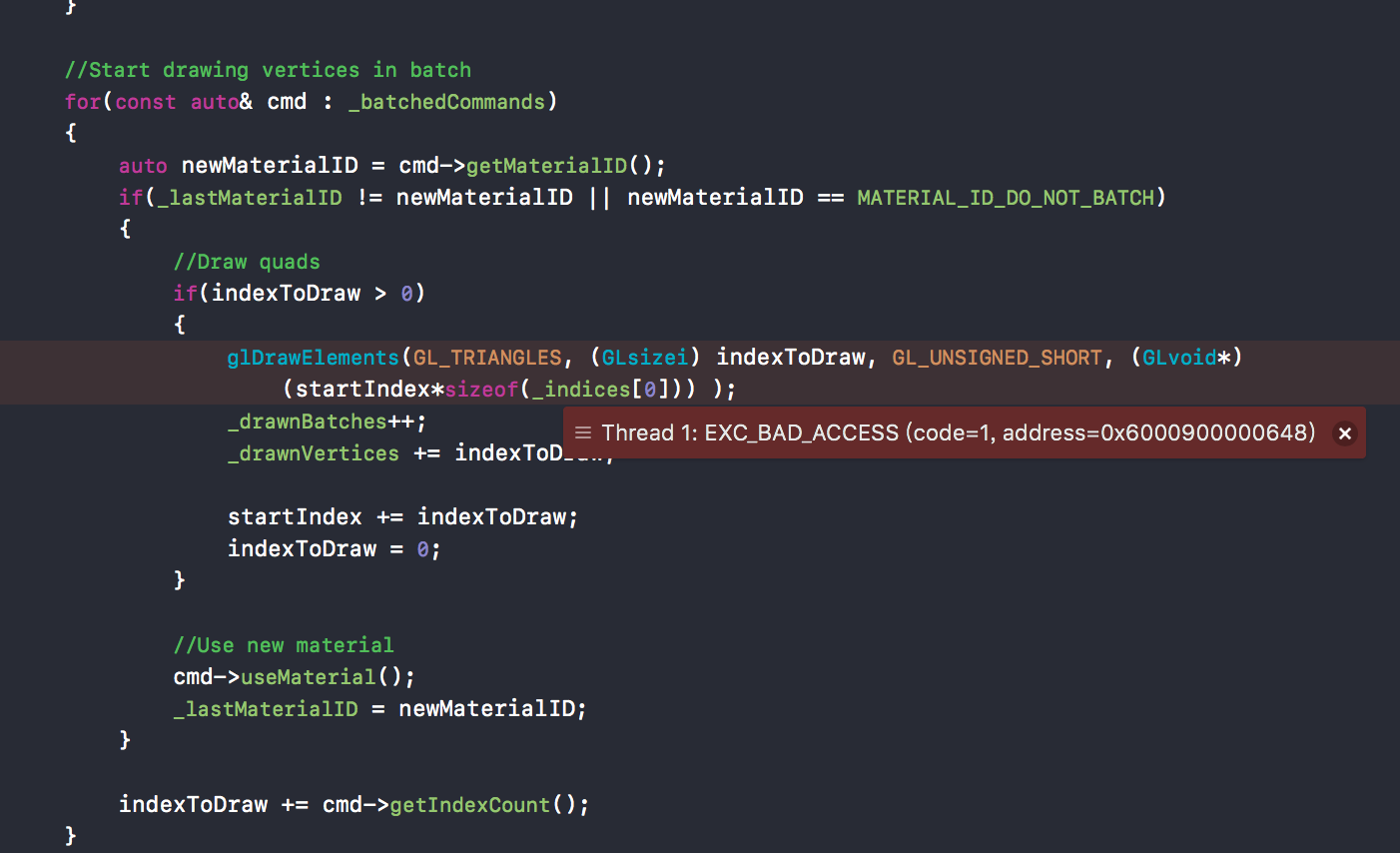Click the '//Draw quads' comment

coord(247,262)
